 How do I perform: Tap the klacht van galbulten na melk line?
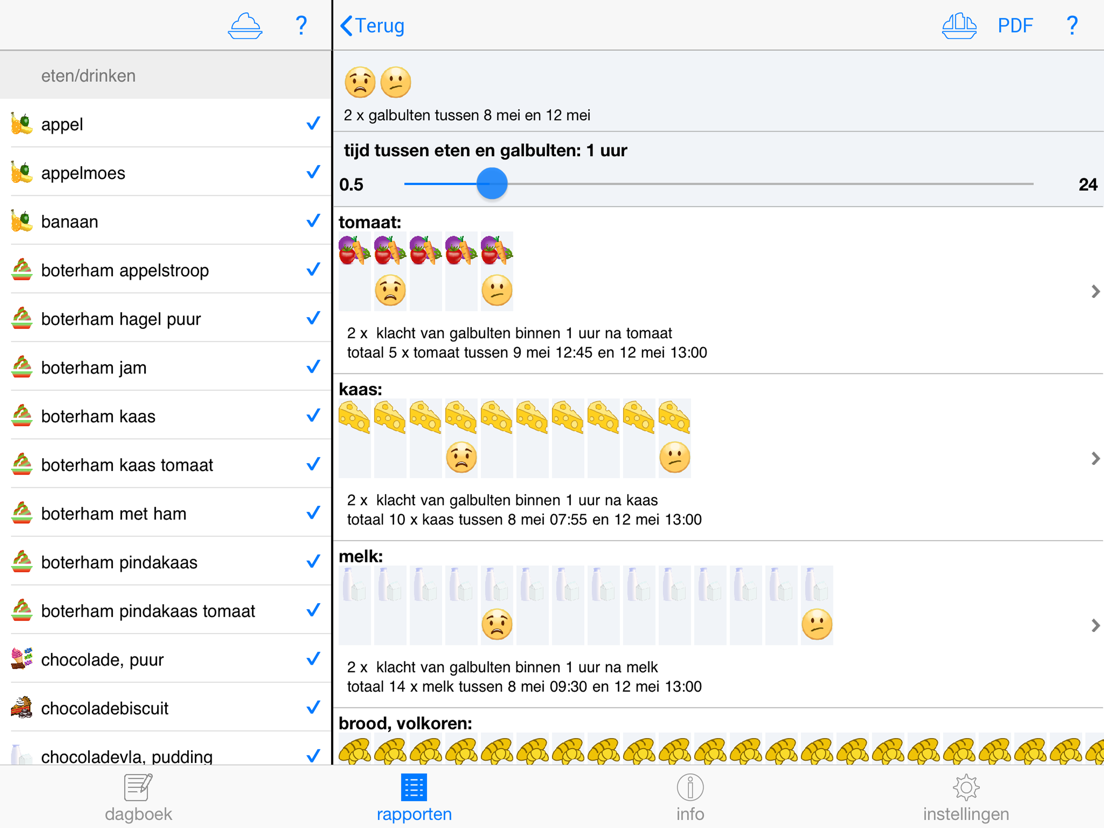point(502,667)
